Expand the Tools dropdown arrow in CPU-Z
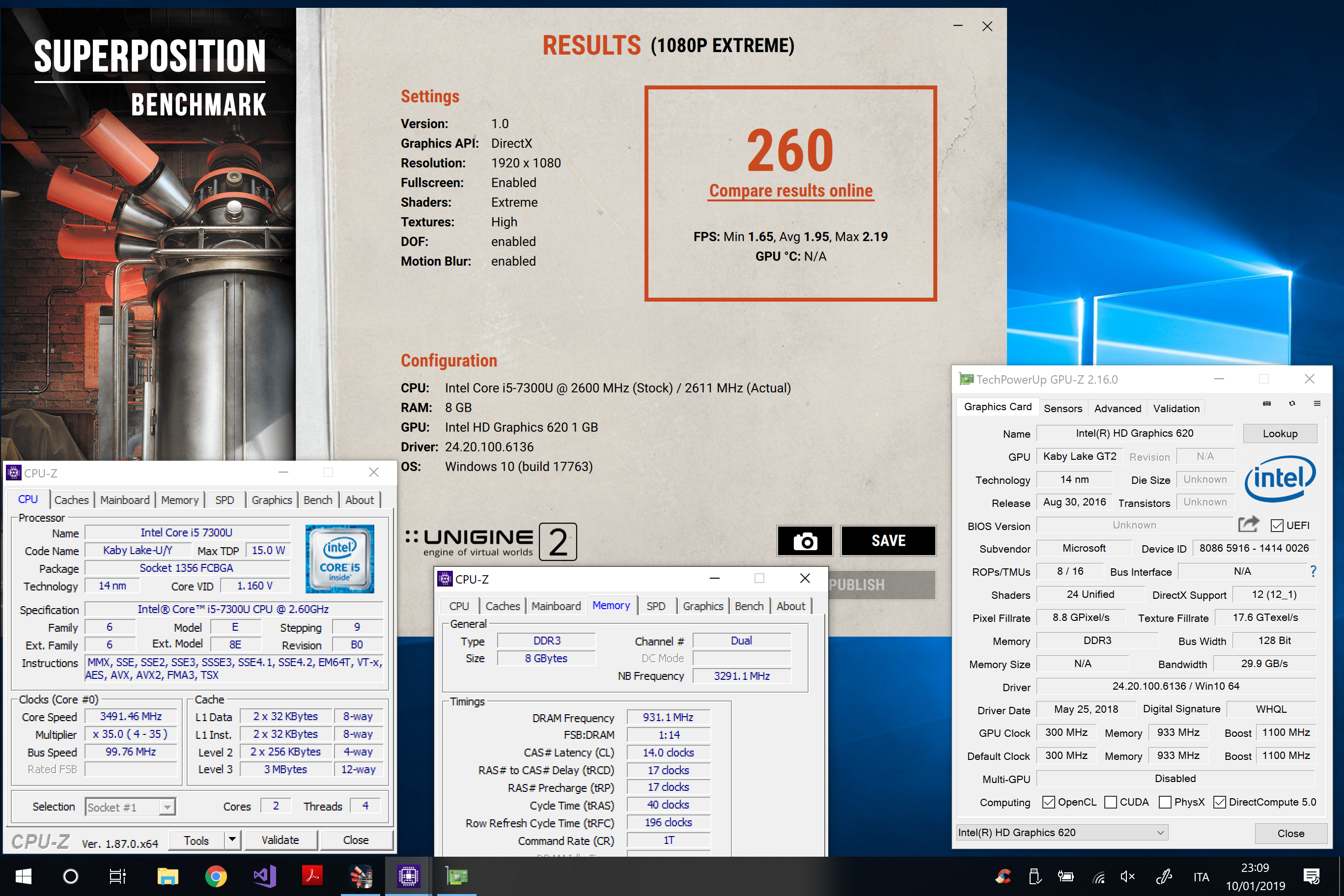The width and height of the screenshot is (1344, 896). [232, 840]
